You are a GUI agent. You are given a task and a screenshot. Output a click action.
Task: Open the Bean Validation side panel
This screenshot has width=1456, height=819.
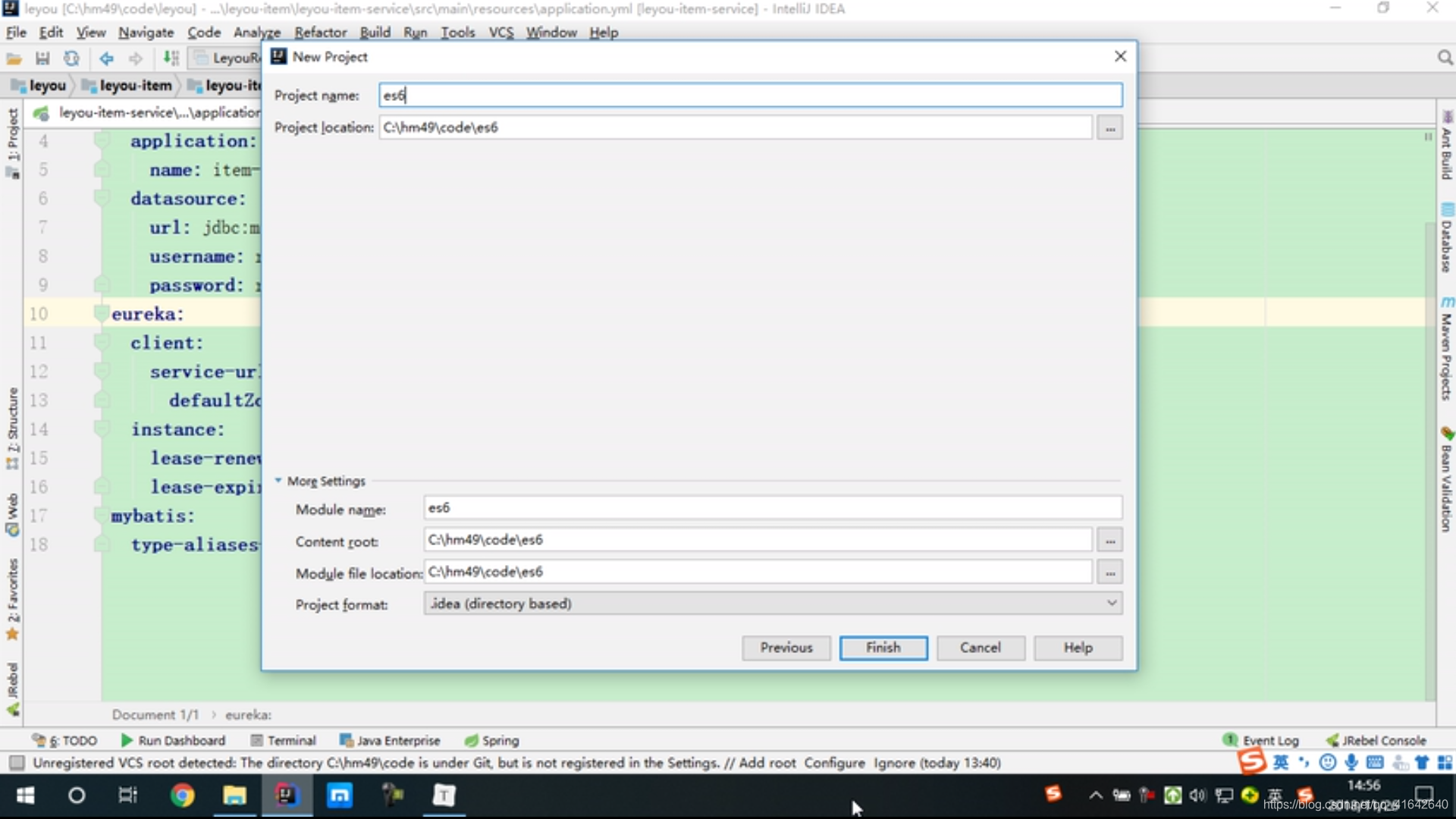(1446, 479)
